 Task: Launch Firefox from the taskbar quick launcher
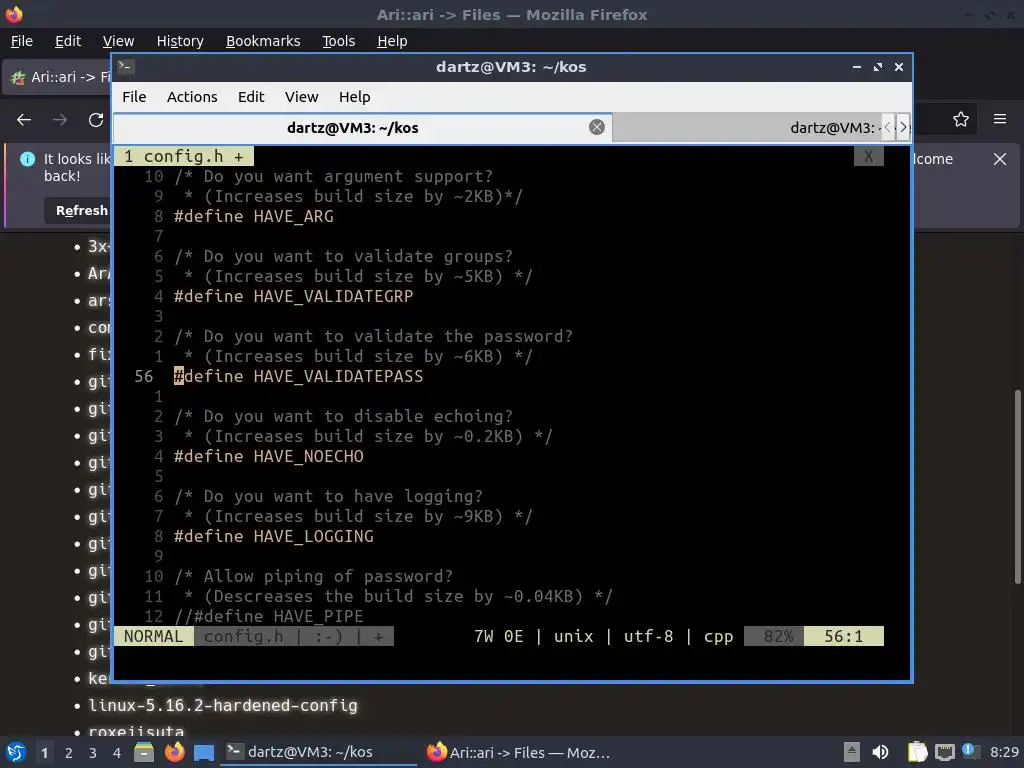click(x=174, y=752)
